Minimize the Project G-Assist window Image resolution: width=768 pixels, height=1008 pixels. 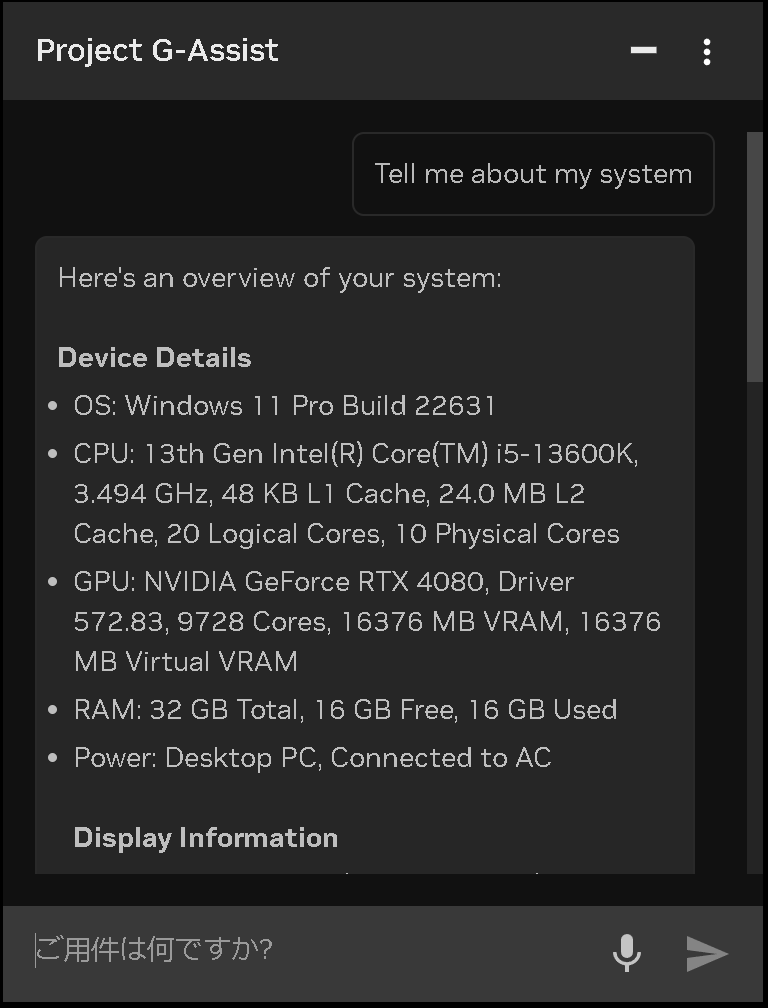643,51
